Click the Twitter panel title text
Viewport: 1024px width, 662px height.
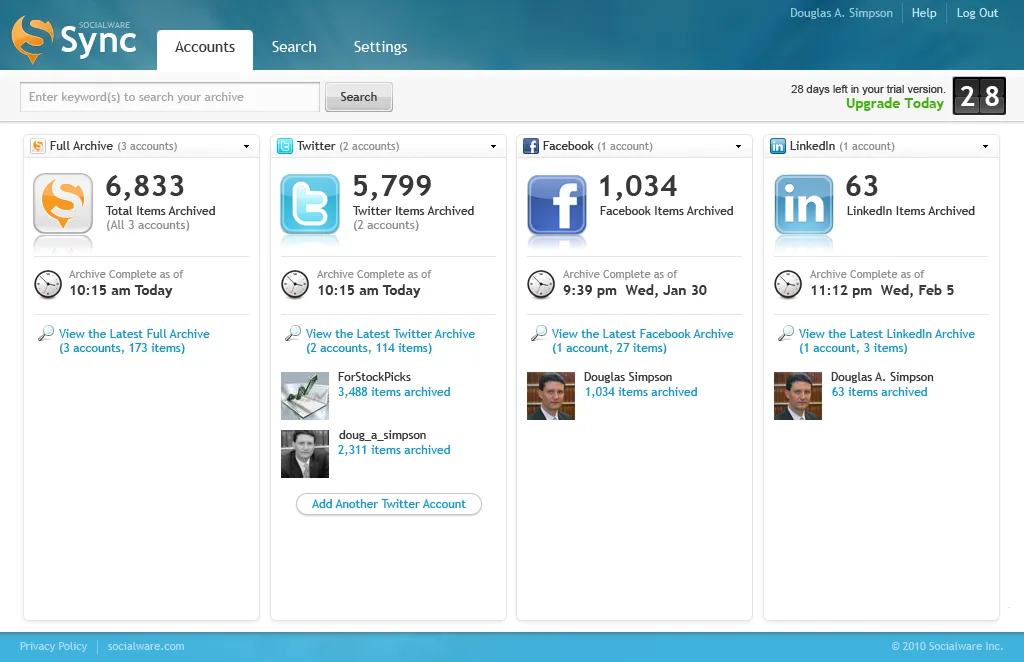(x=316, y=146)
